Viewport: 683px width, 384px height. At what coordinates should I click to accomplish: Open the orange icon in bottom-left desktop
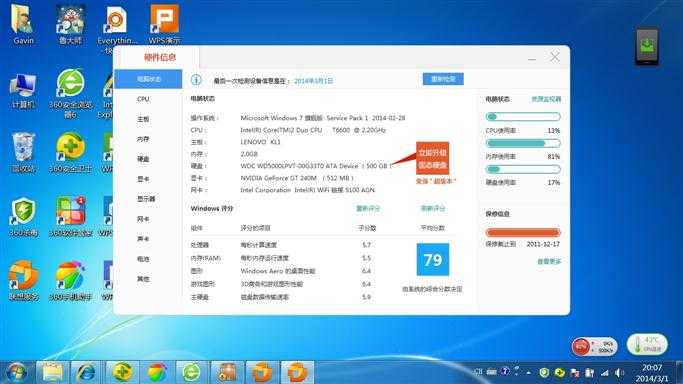(x=23, y=281)
